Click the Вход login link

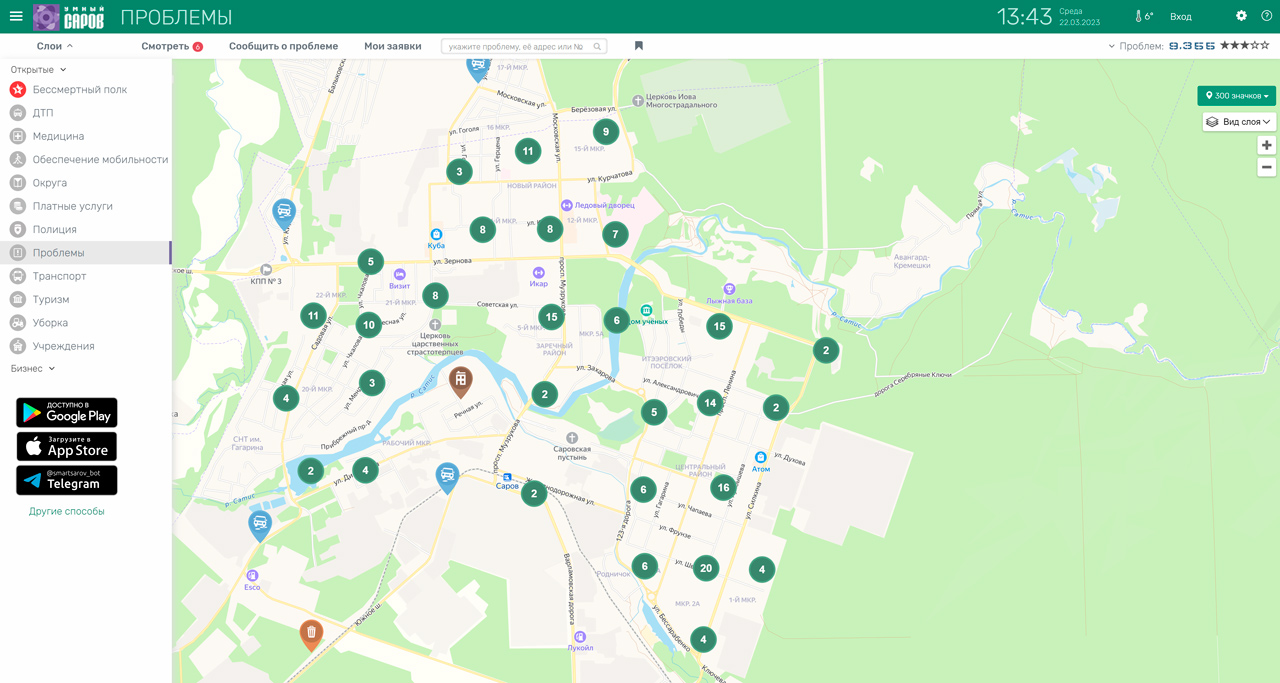tap(1181, 17)
